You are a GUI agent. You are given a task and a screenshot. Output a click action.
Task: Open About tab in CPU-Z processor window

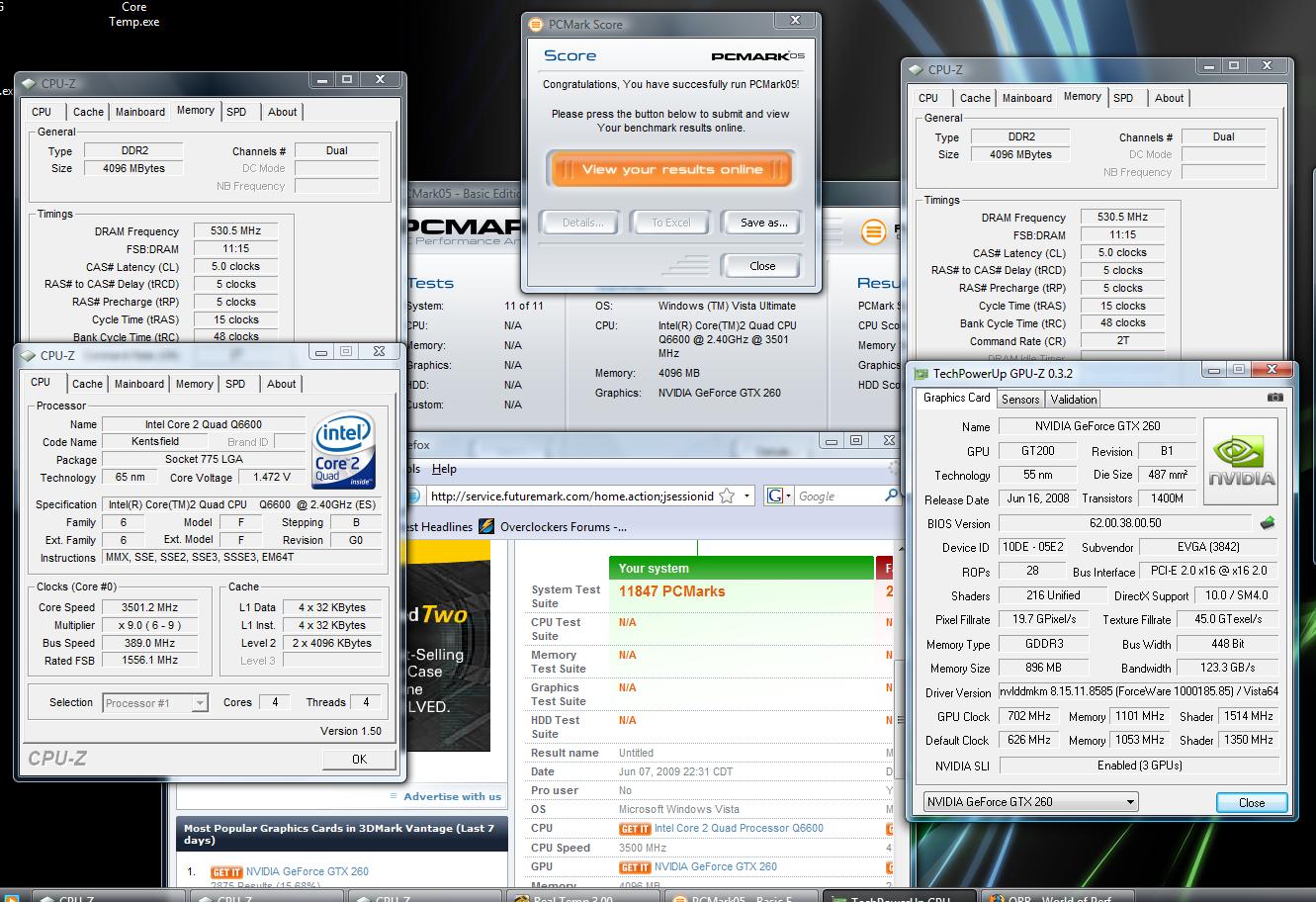(282, 384)
